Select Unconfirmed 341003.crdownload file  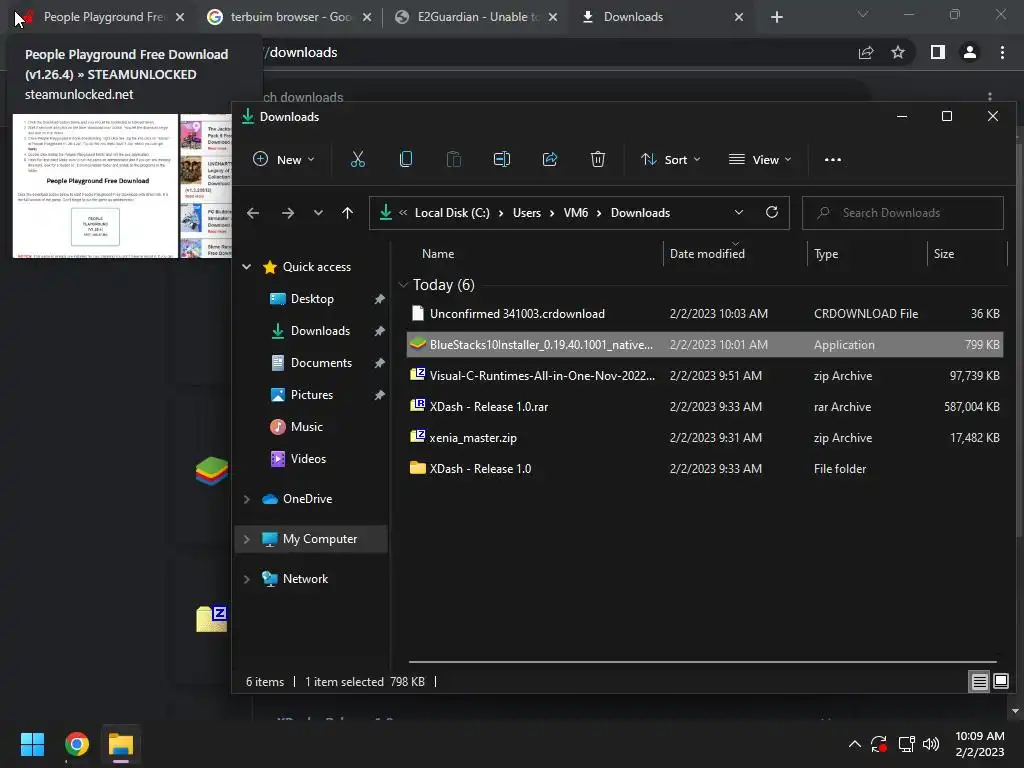pos(704,313)
